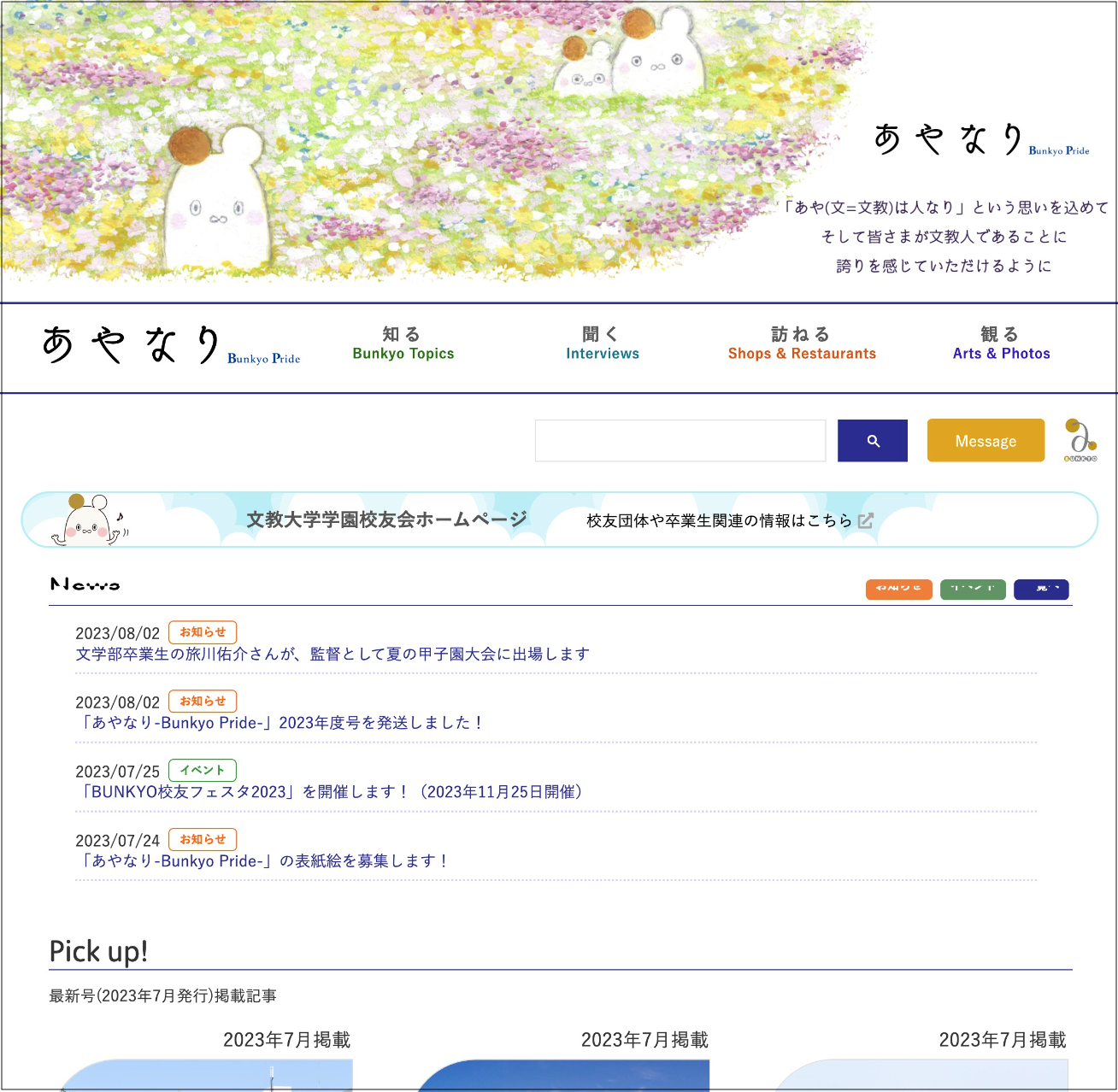1118x1092 pixels.
Task: Click inside the search input field
Action: (x=680, y=440)
